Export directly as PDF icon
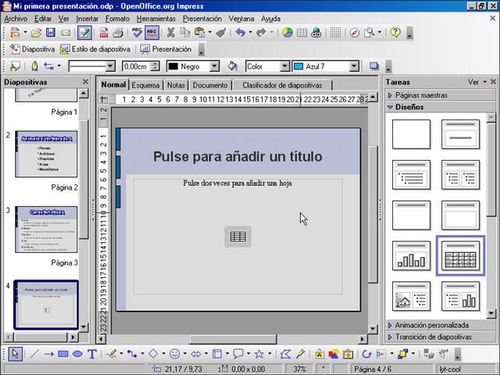This screenshot has height=375, width=500. point(104,33)
